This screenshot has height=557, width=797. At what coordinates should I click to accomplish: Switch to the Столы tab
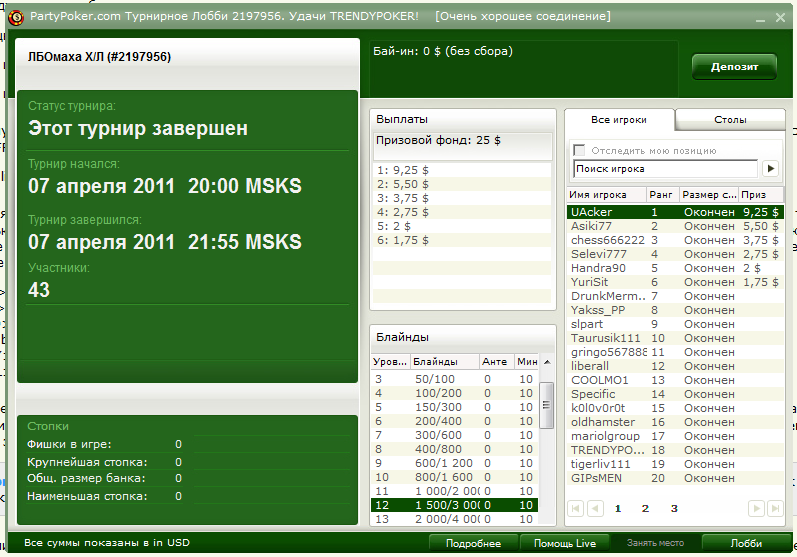pyautogui.click(x=730, y=120)
